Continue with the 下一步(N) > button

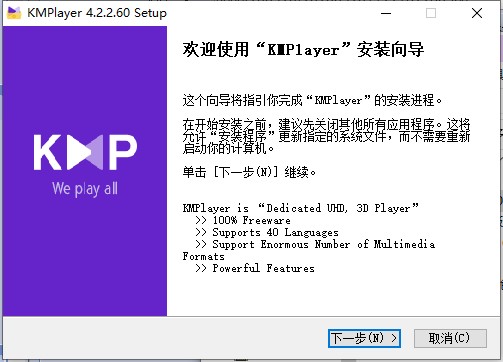coord(364,338)
